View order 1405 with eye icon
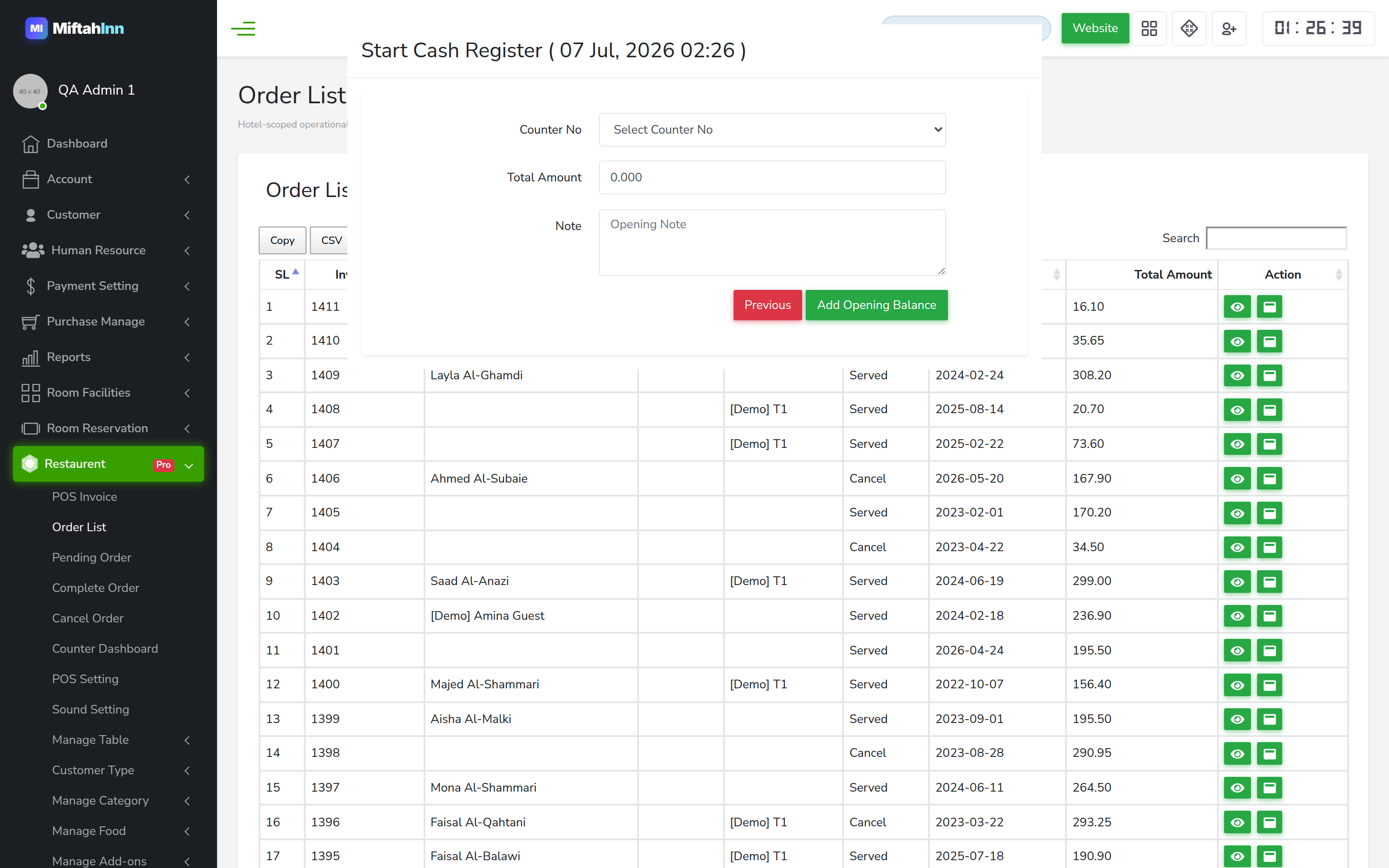The width and height of the screenshot is (1389, 868). pos(1237,513)
